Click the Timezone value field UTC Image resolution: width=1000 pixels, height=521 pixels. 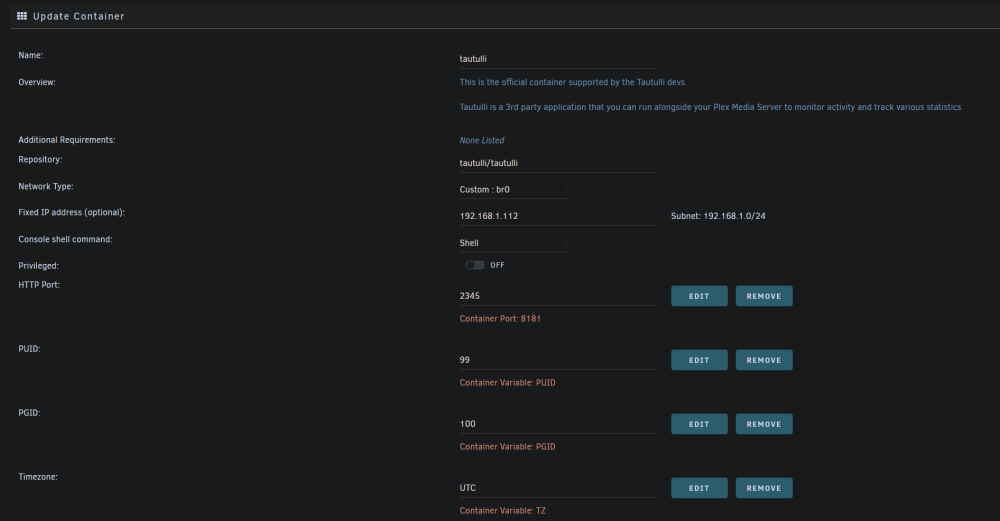click(x=558, y=488)
